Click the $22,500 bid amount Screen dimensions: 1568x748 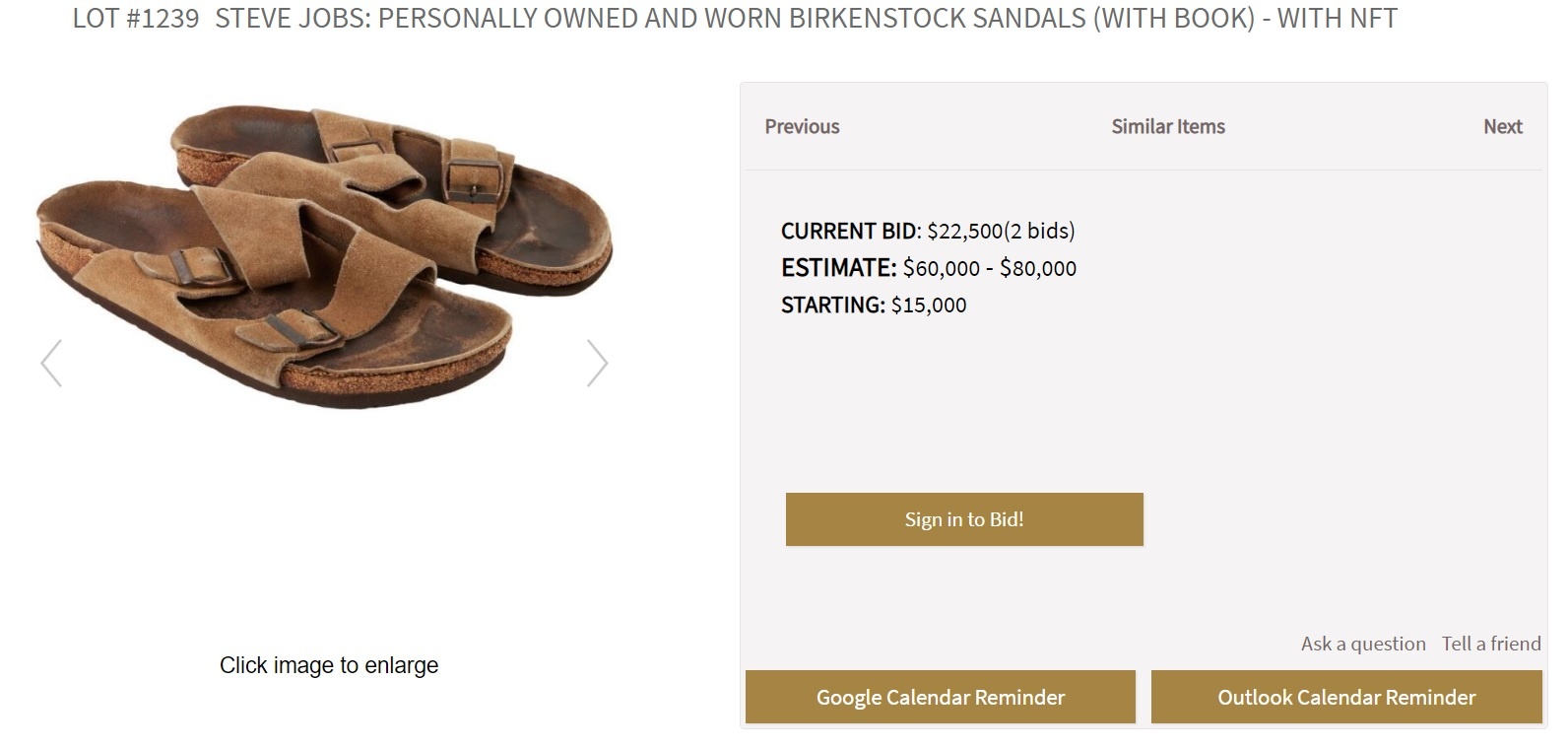pyautogui.click(x=964, y=231)
